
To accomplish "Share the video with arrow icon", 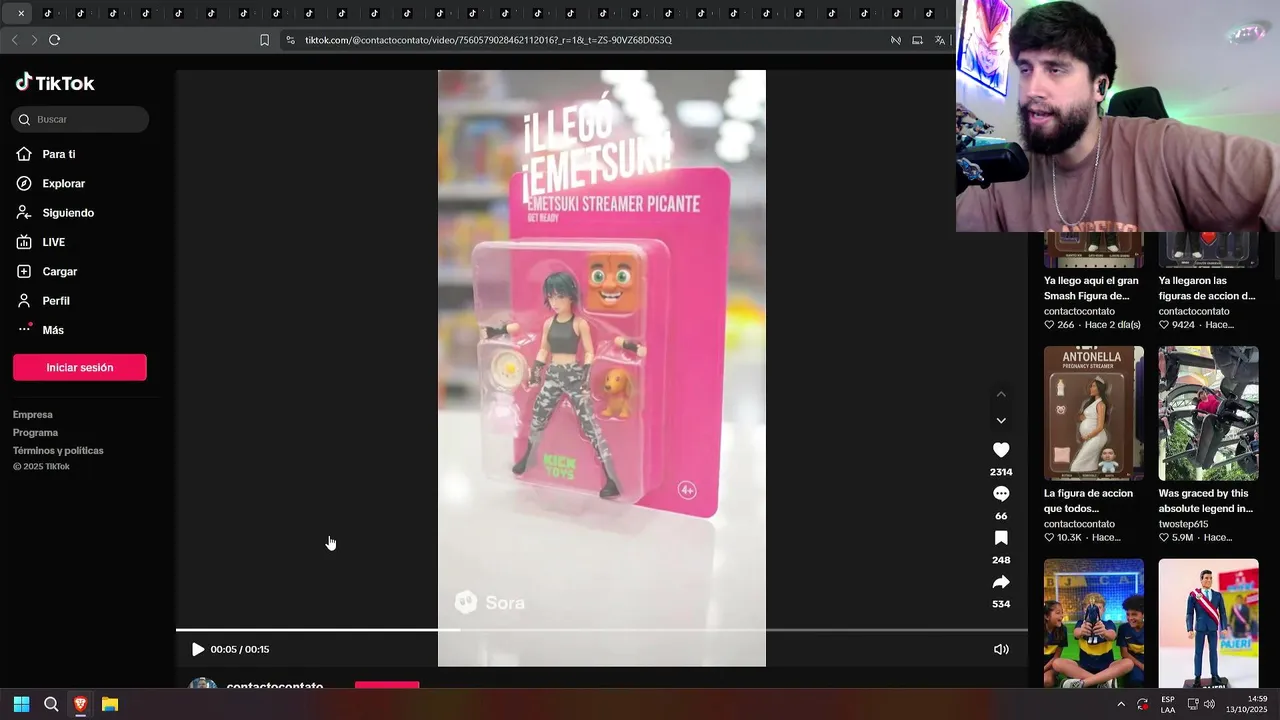I will point(1001,582).
